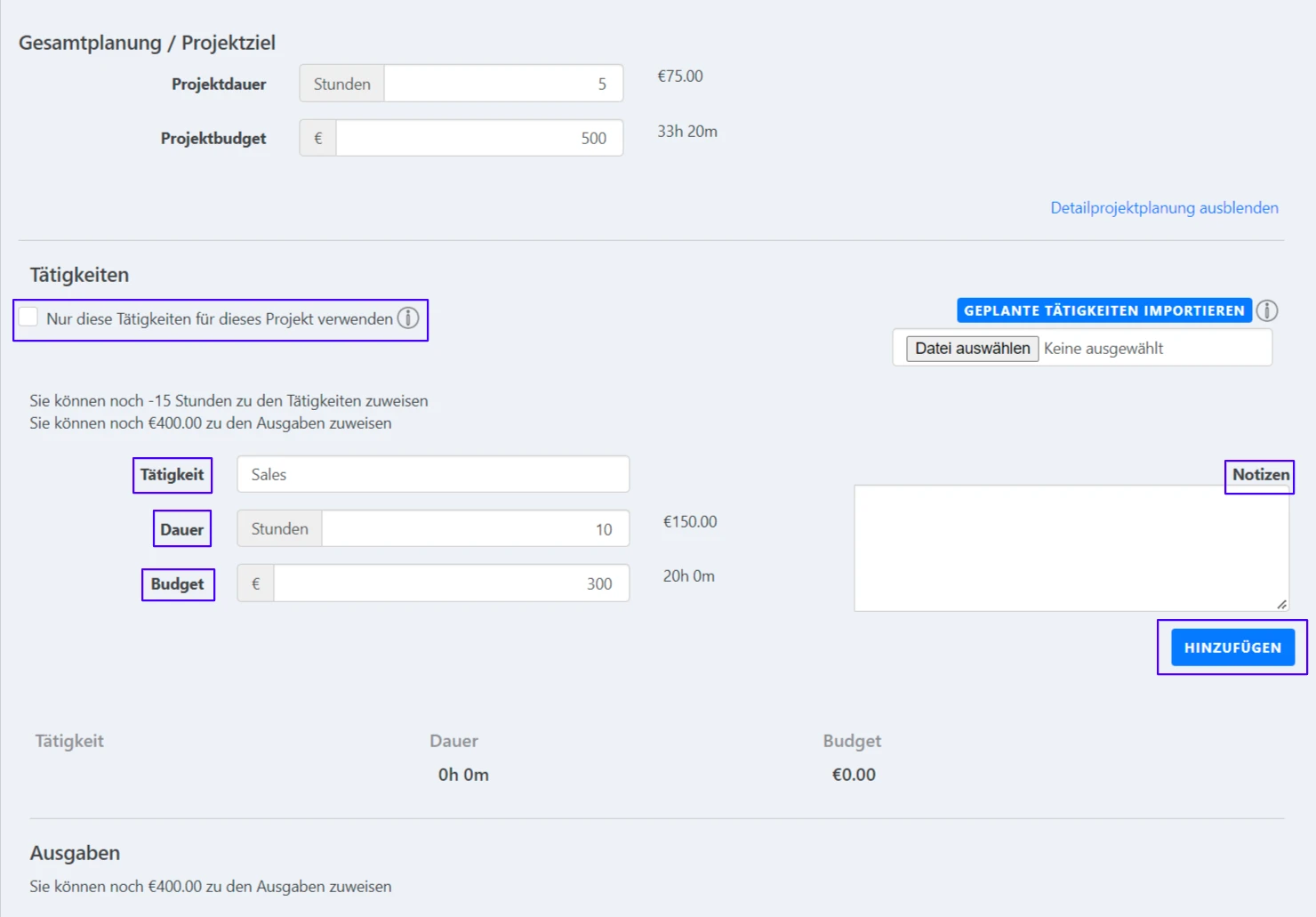This screenshot has width=1316, height=917.
Task: Click the € symbol before Projektbudget field
Action: [x=318, y=138]
